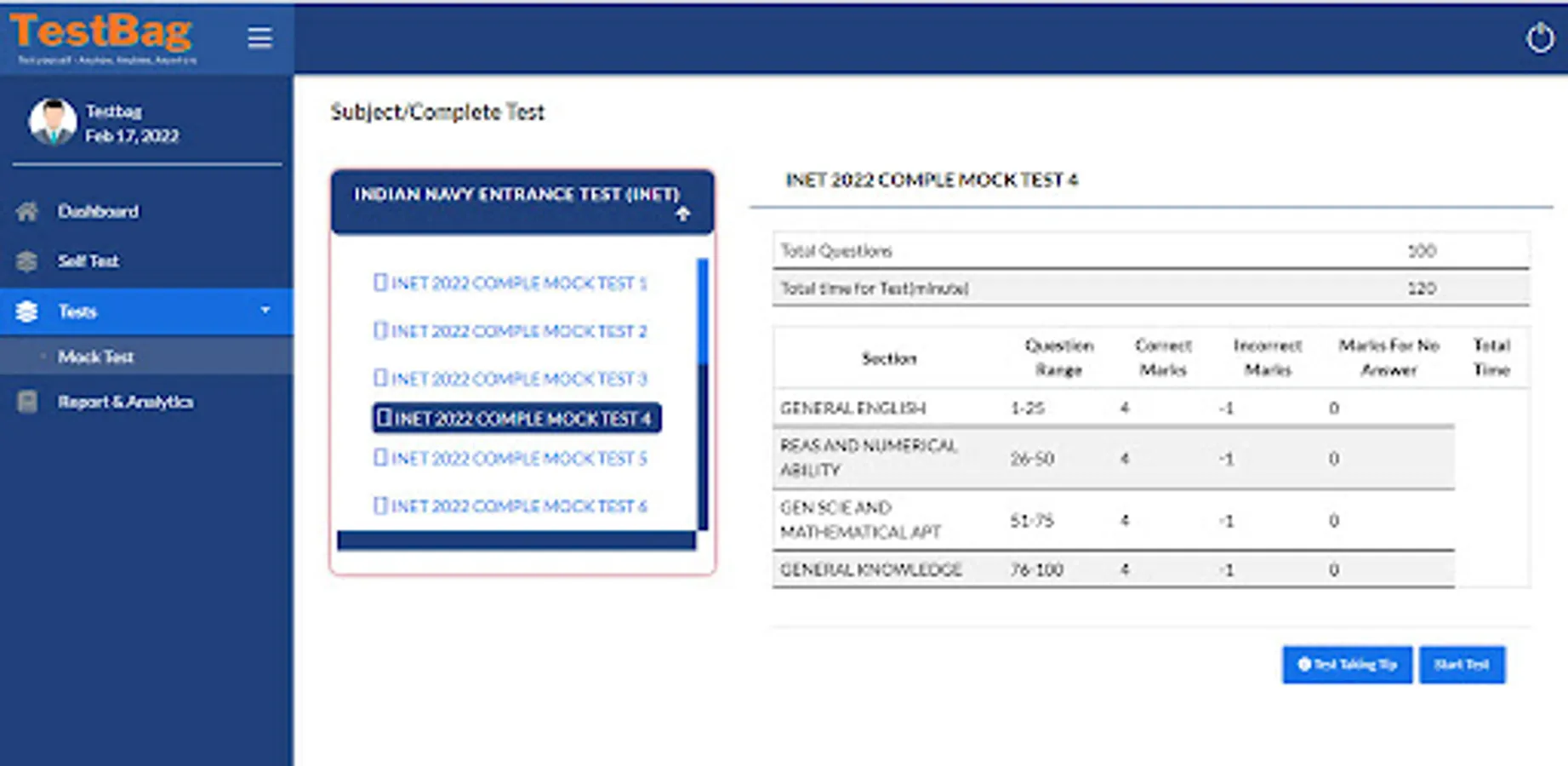1568x766 pixels.
Task: Click the total time value 120
Action: click(1422, 289)
